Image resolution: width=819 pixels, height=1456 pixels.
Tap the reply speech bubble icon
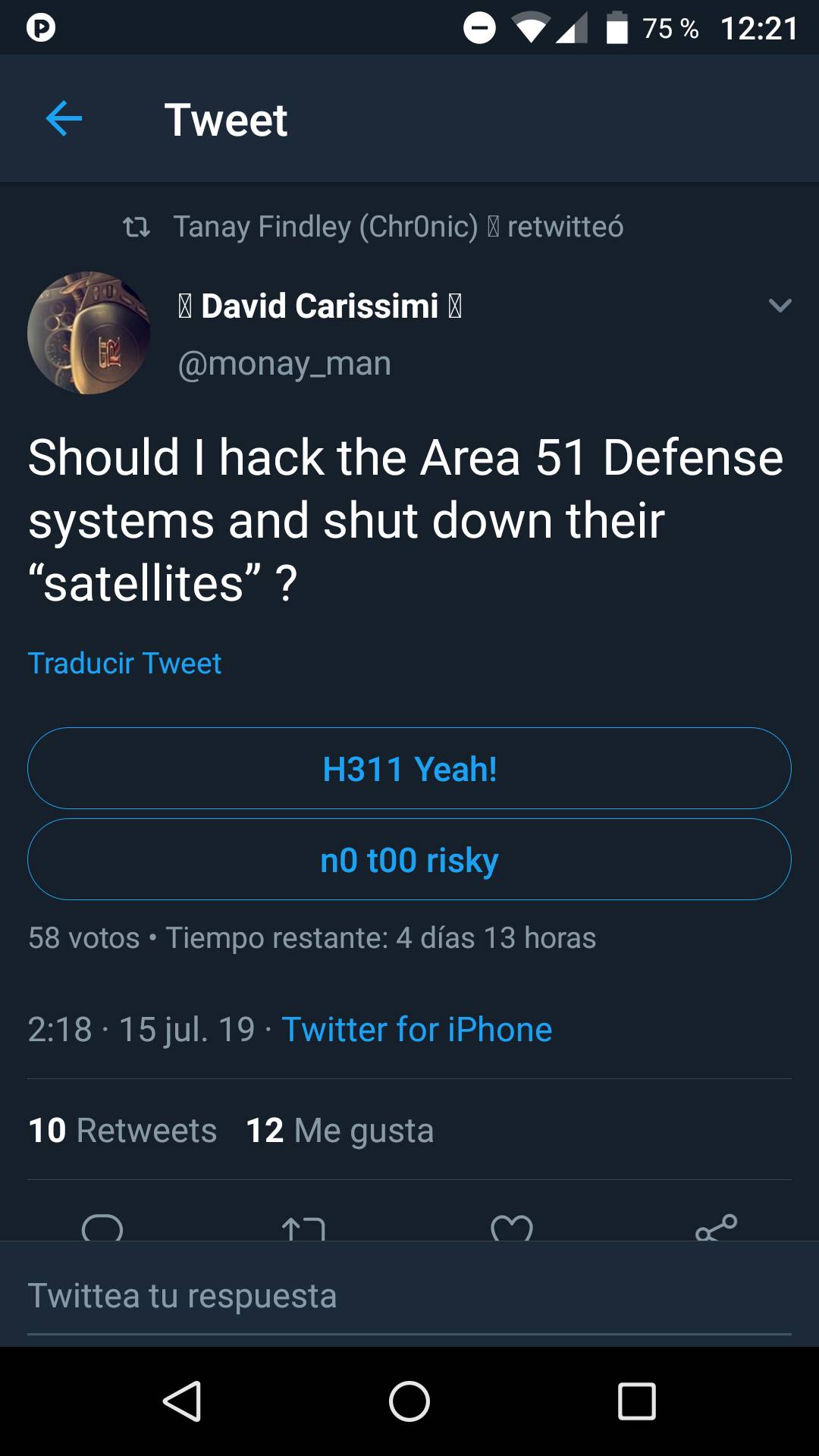tap(102, 1226)
